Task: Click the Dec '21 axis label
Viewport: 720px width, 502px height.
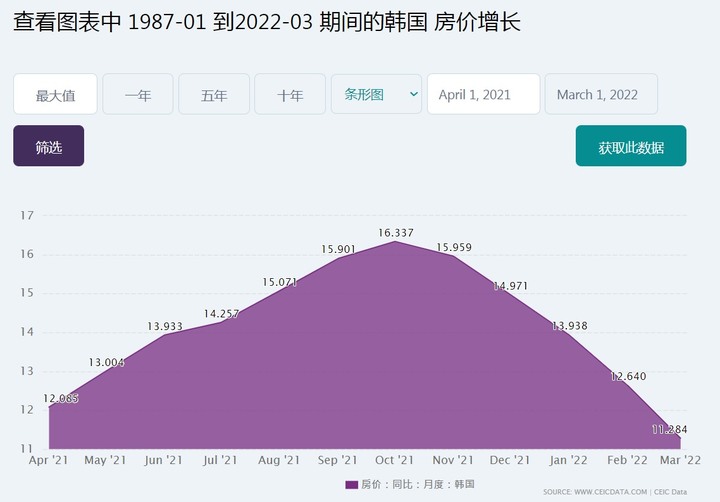Action: click(x=510, y=460)
